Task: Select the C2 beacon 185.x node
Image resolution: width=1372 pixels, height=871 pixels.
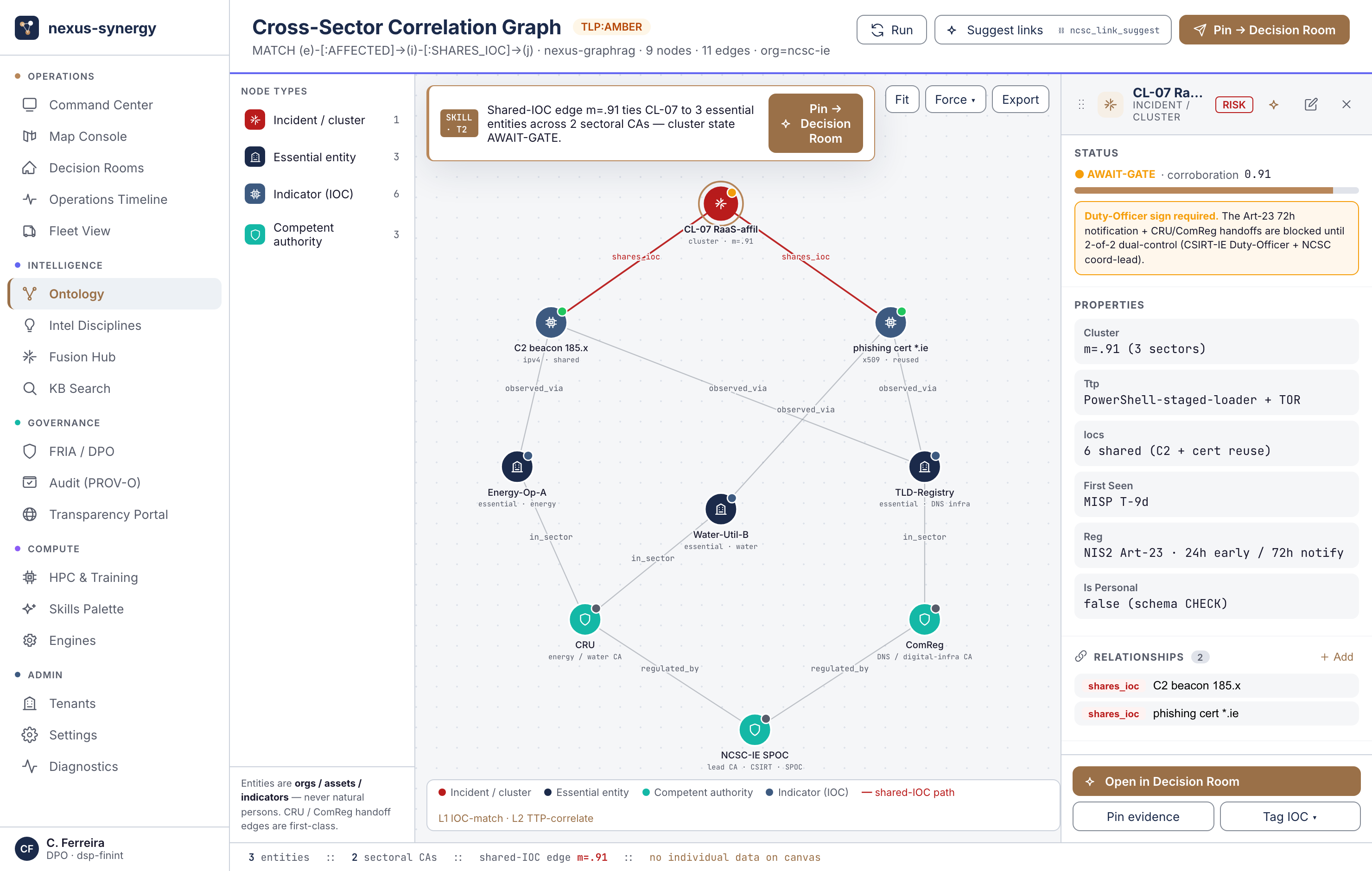Action: [x=550, y=322]
